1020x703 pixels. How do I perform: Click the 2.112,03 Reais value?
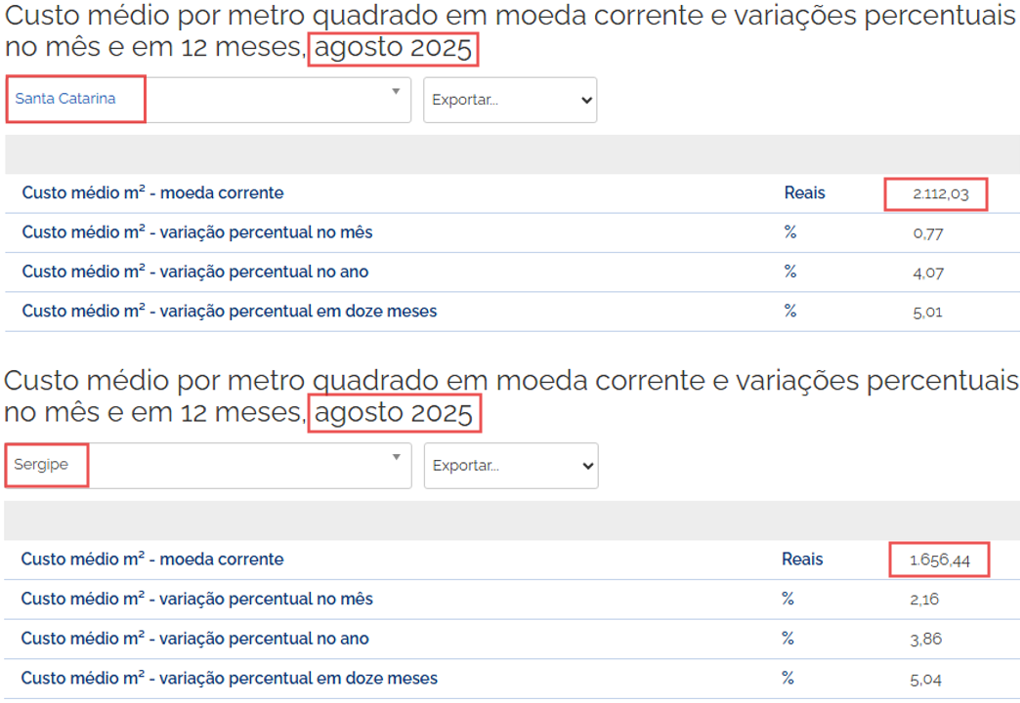[x=940, y=194]
